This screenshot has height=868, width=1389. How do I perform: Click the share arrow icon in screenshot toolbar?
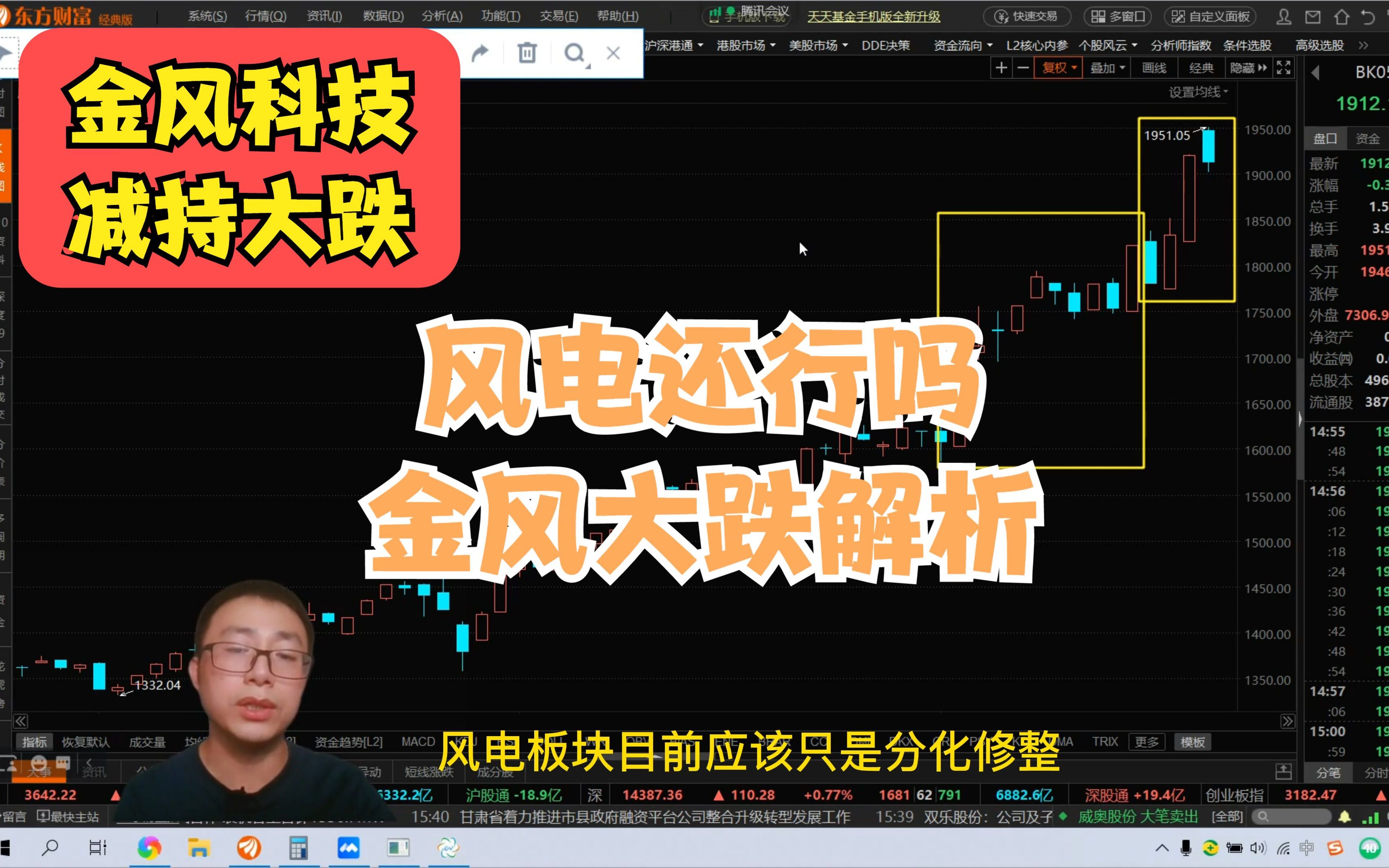[x=480, y=53]
